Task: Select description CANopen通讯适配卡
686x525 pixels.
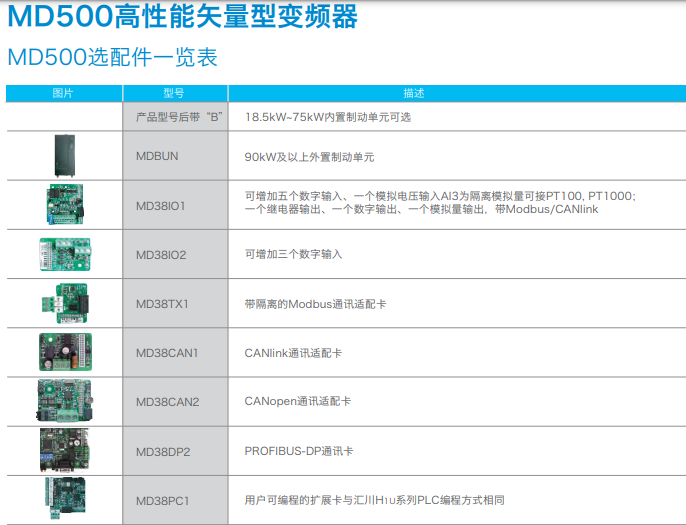Action: (298, 401)
